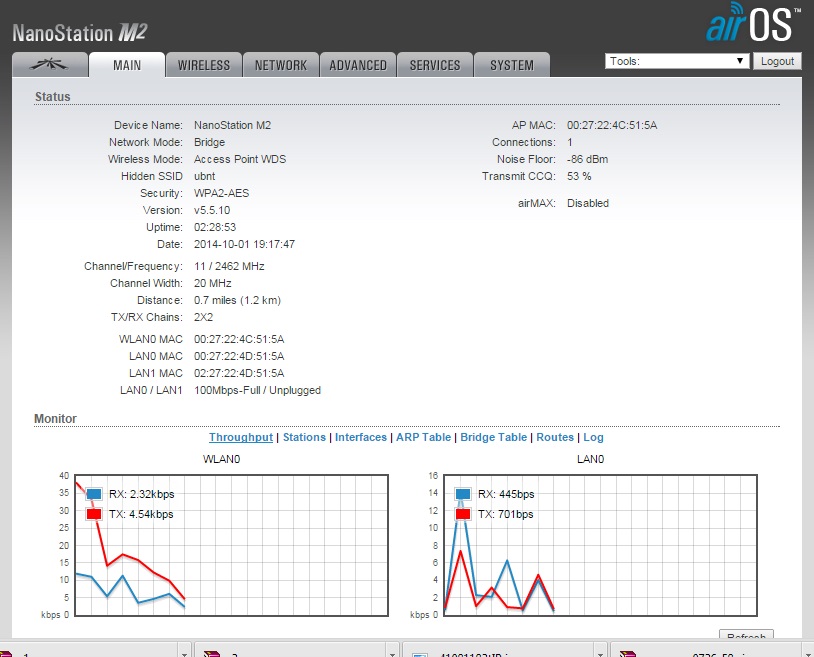Click the red TX swatch in WLAN0 chart
Screen dimensions: 814x657
click(94, 514)
